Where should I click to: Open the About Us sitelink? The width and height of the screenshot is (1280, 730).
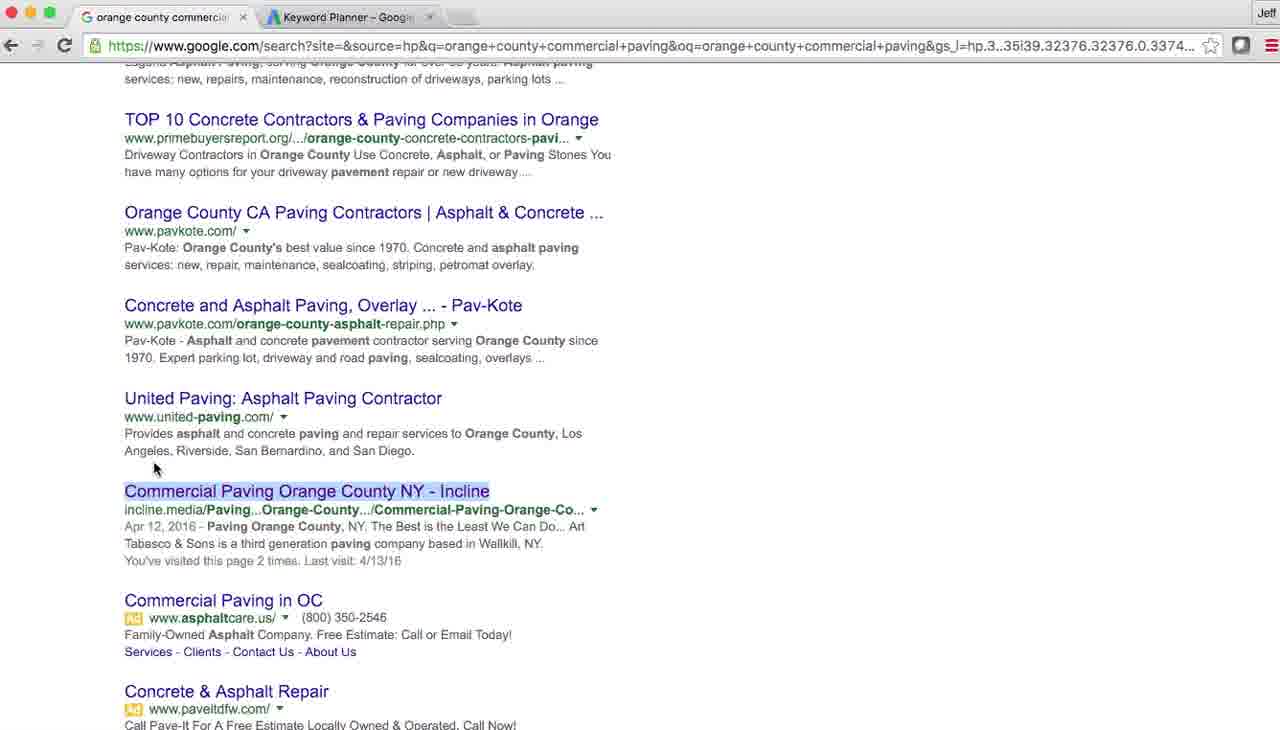[x=330, y=652]
